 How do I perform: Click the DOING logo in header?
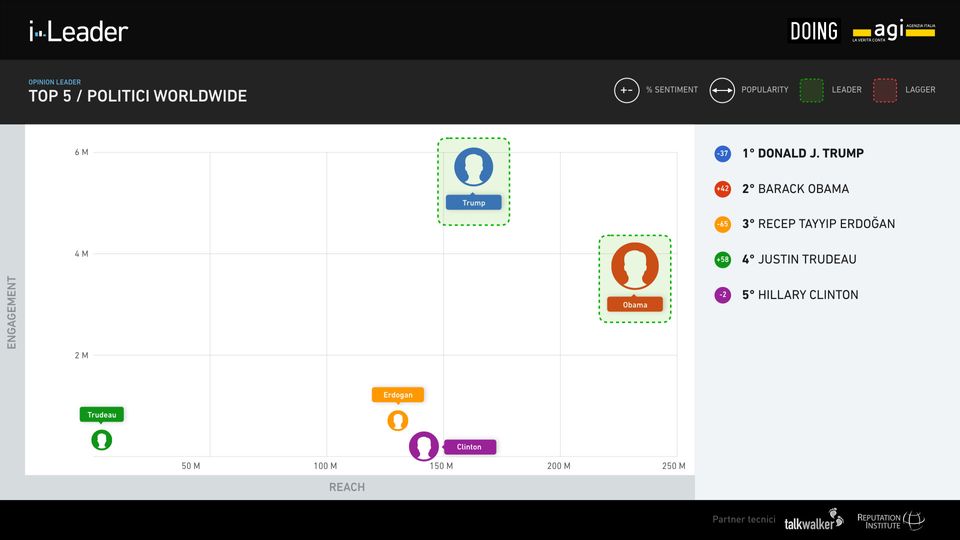tap(814, 31)
